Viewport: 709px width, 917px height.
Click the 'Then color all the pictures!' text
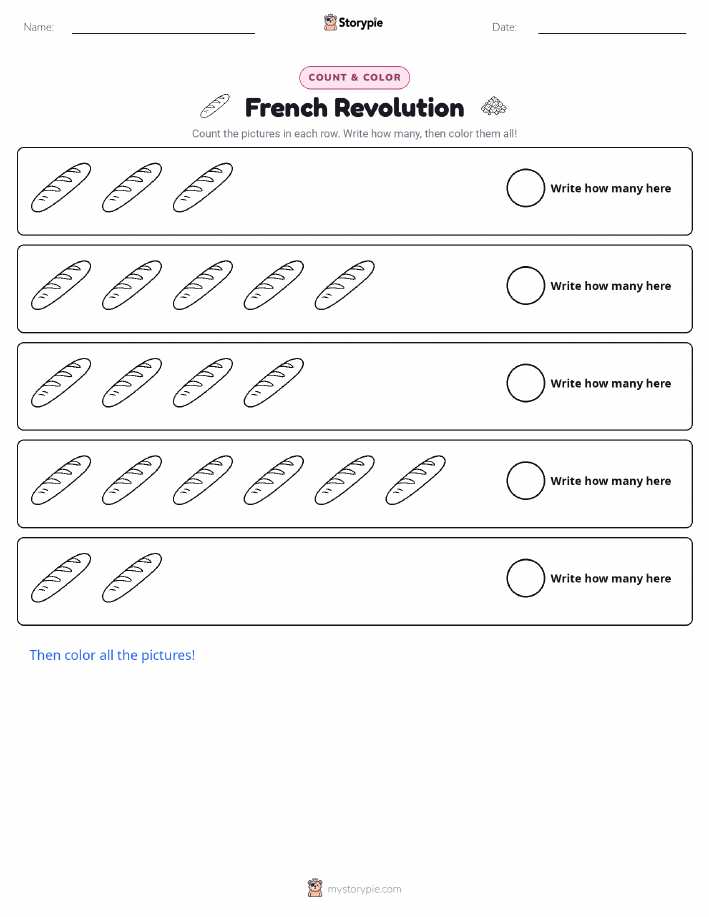112,655
